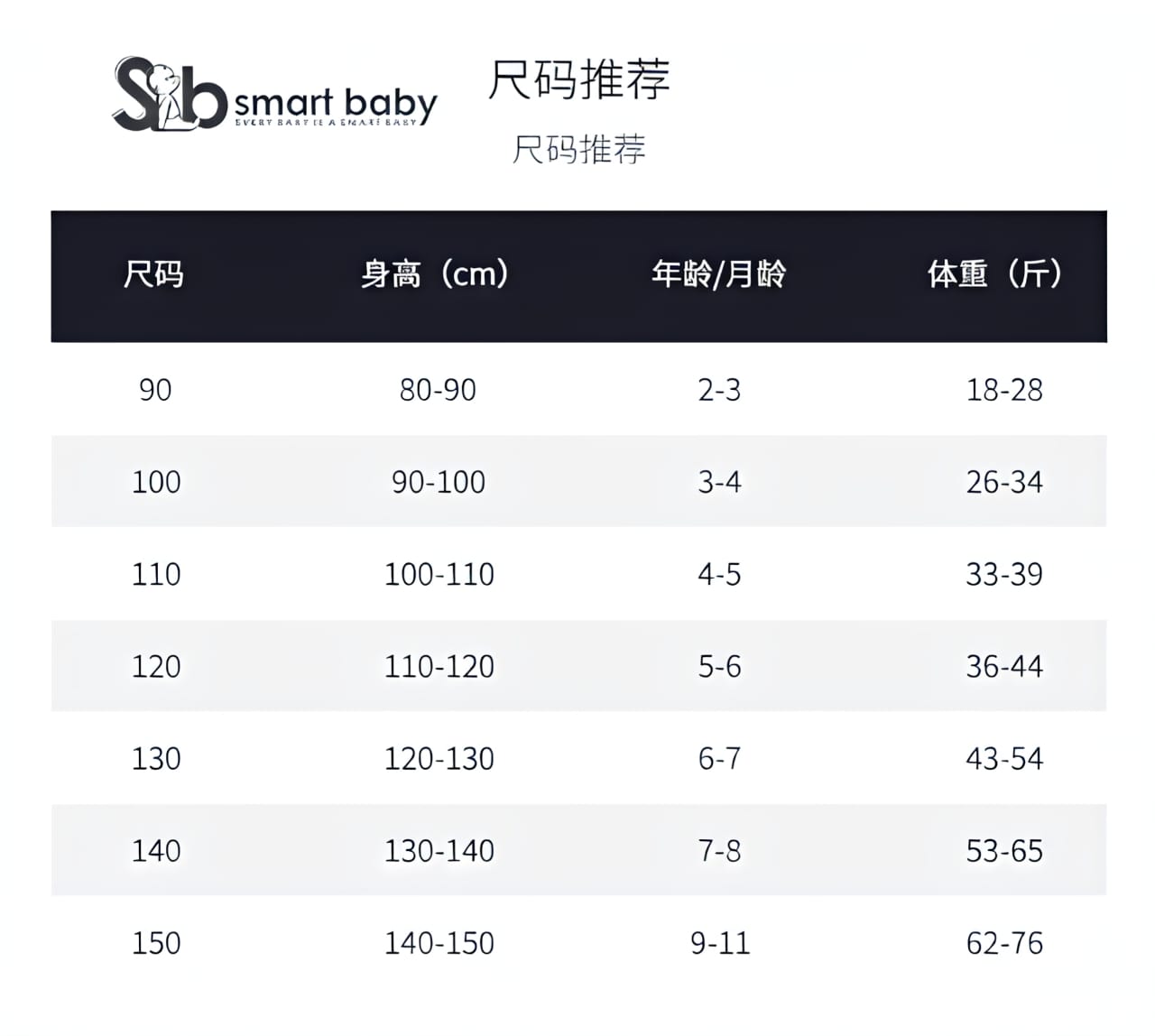
Task: Click the 53-65 weight cell
Action: [1004, 851]
